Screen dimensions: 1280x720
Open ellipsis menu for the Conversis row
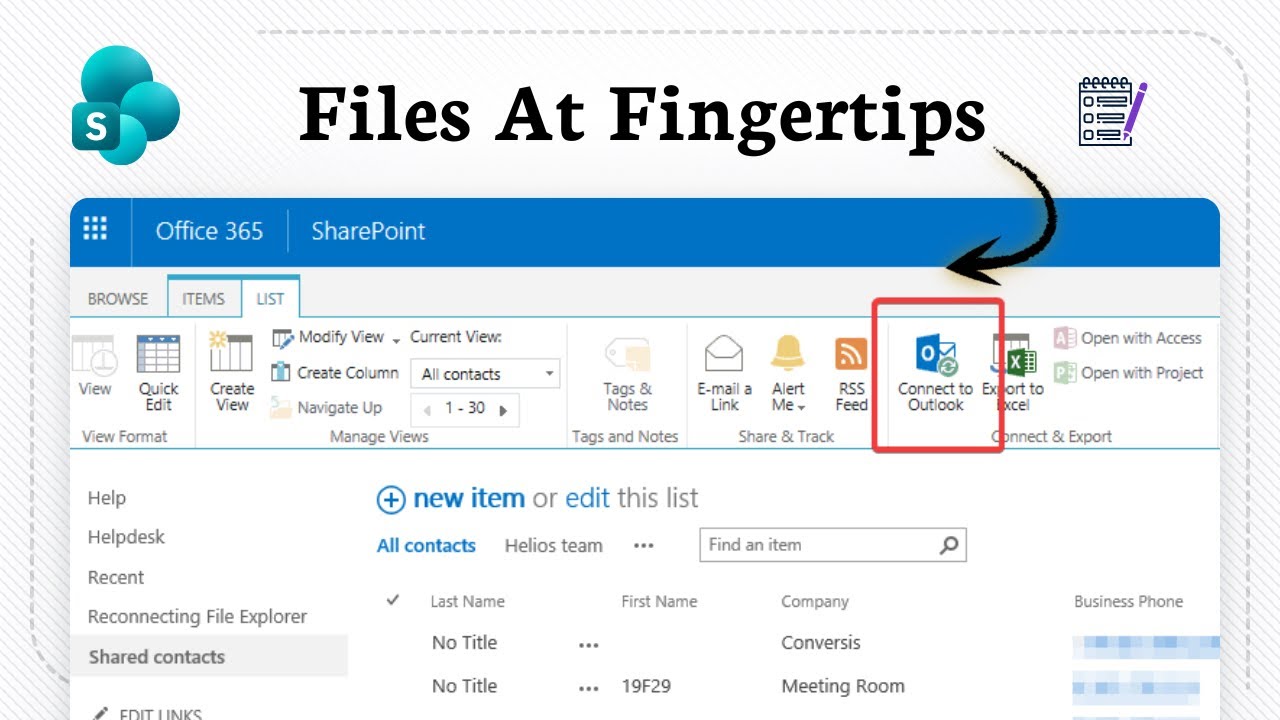point(588,645)
